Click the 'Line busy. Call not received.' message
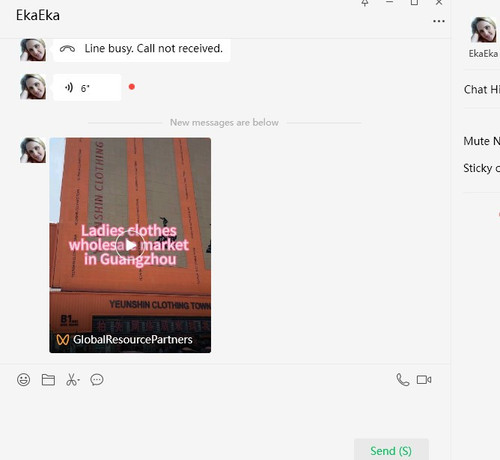Screen dimensions: 500x460 [x=141, y=49]
